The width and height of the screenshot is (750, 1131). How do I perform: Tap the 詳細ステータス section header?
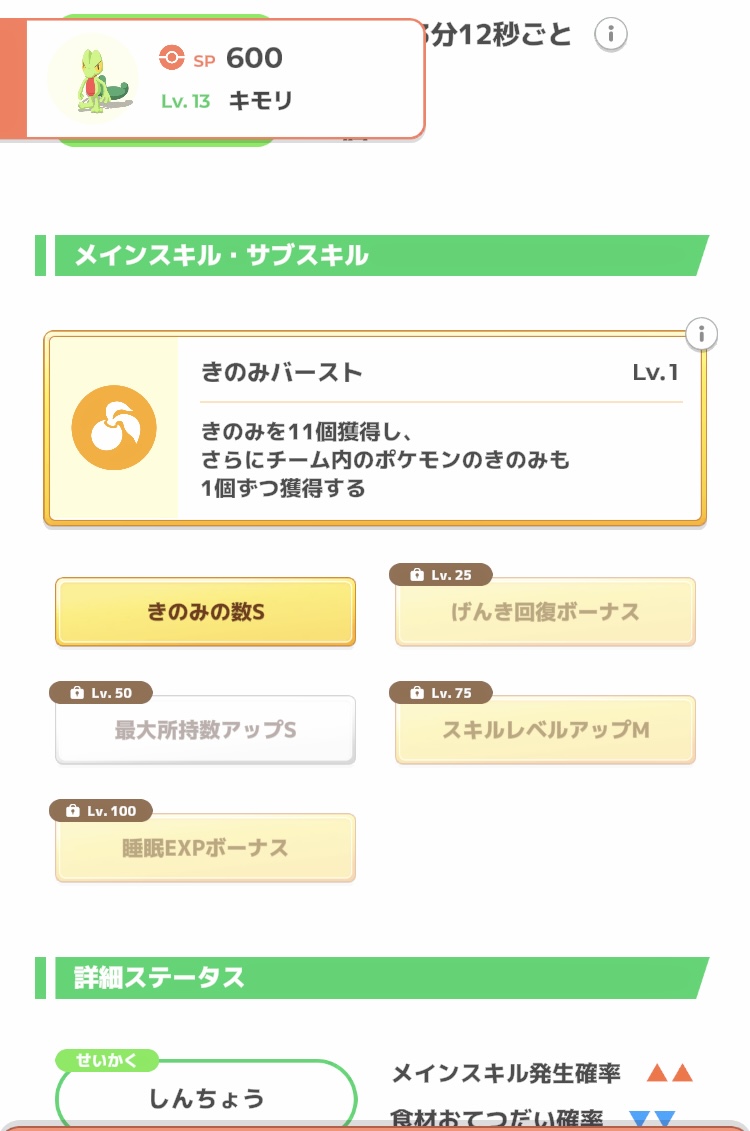pyautogui.click(x=372, y=978)
